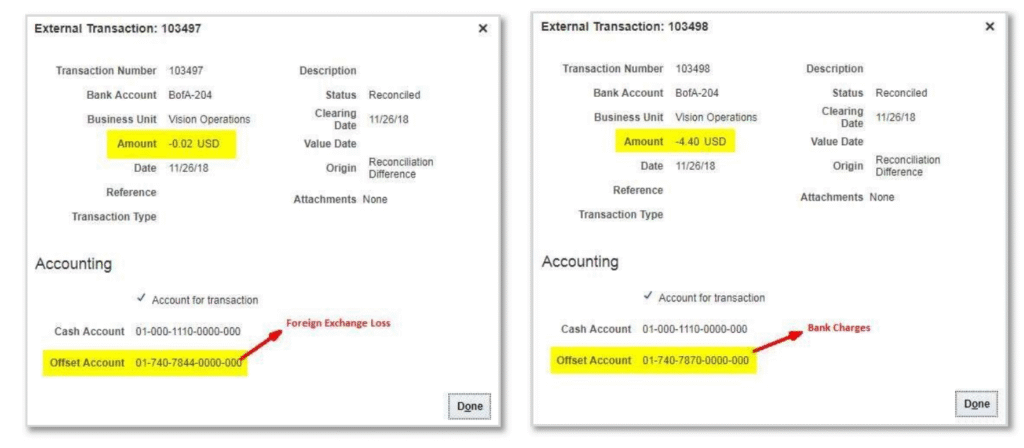Select Offset Account 01-740-7870-0000-000 value

coord(696,360)
